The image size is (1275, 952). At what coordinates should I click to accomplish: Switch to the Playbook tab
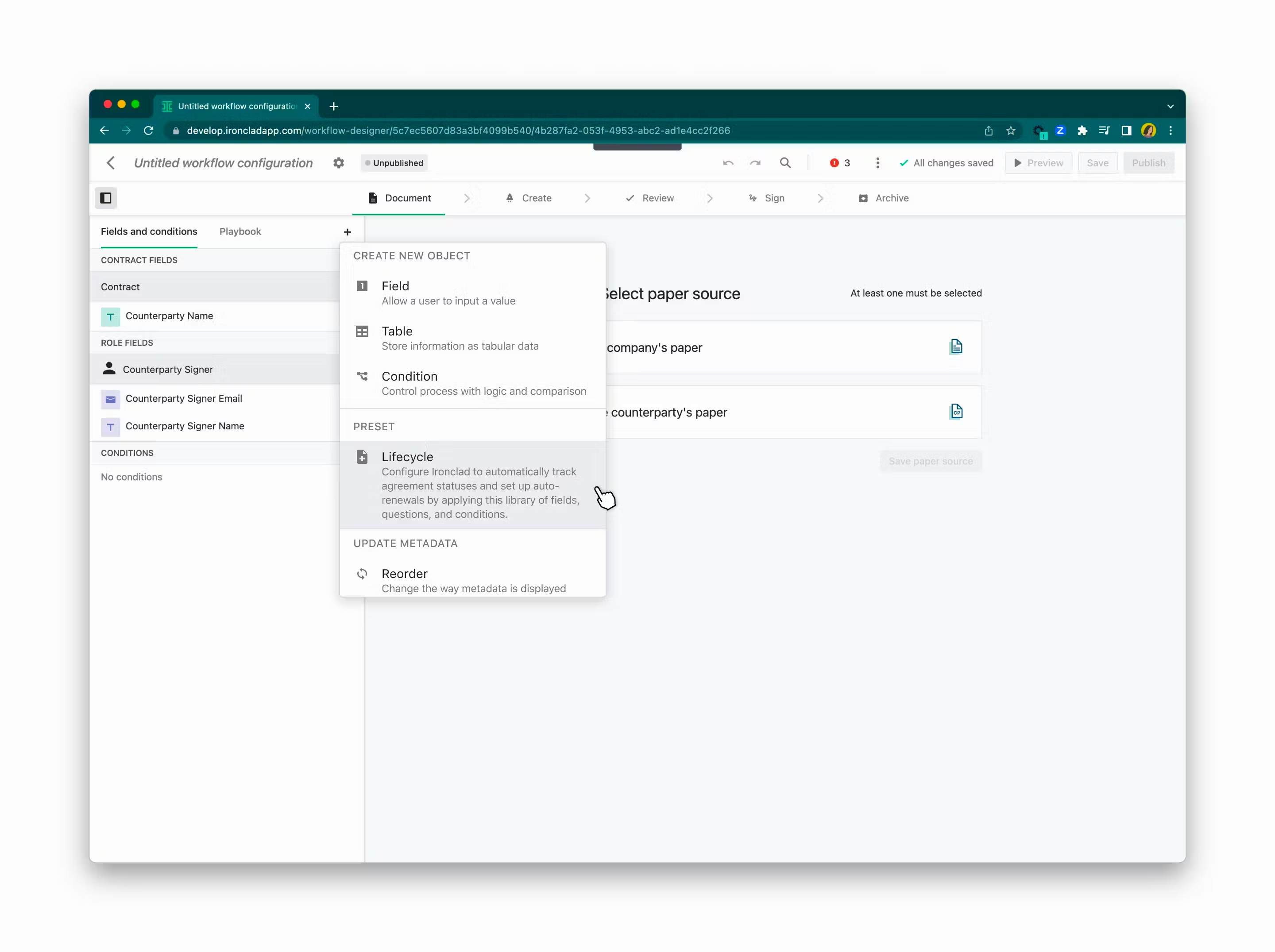pos(240,231)
